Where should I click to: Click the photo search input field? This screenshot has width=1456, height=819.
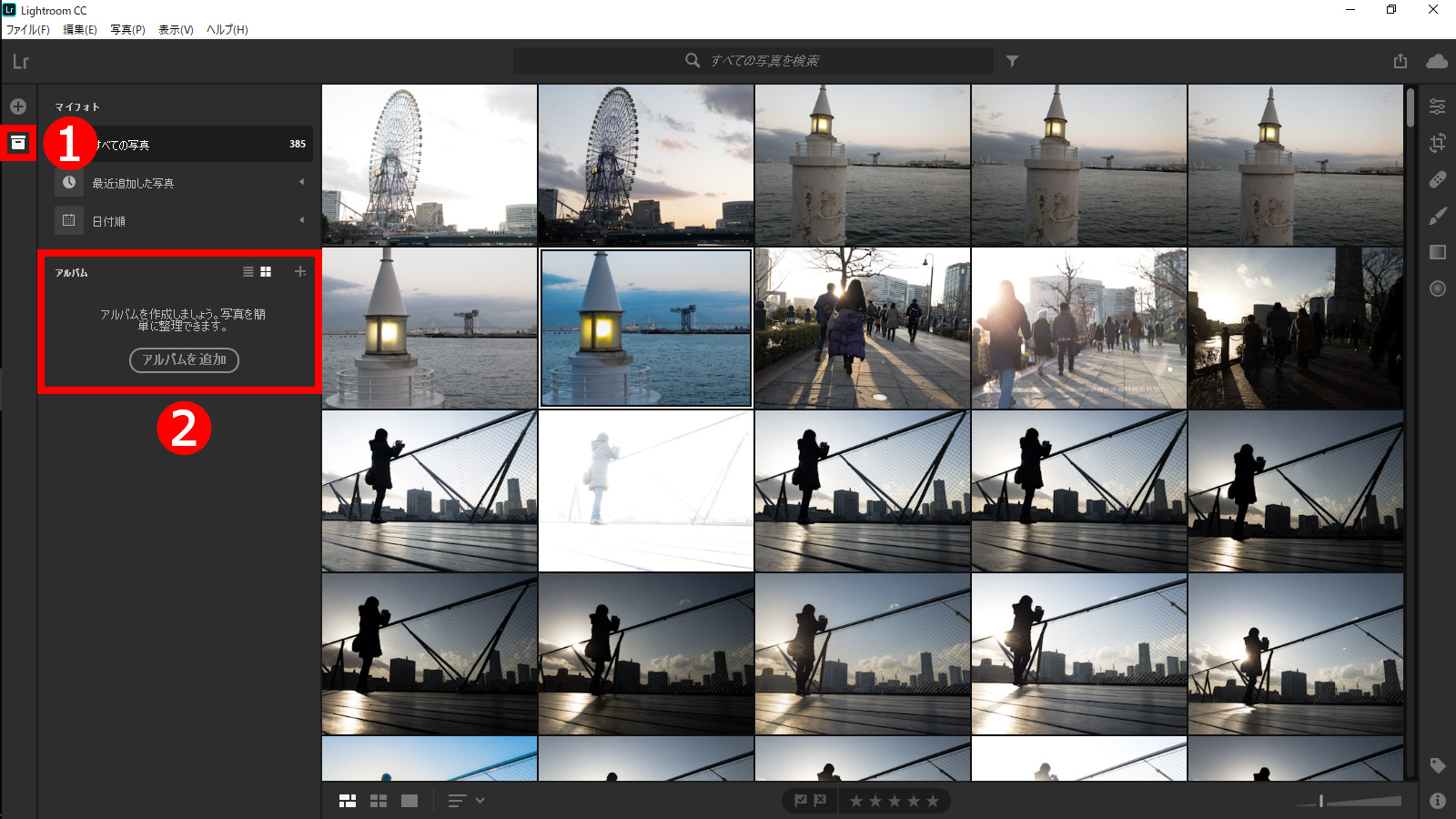[x=753, y=61]
